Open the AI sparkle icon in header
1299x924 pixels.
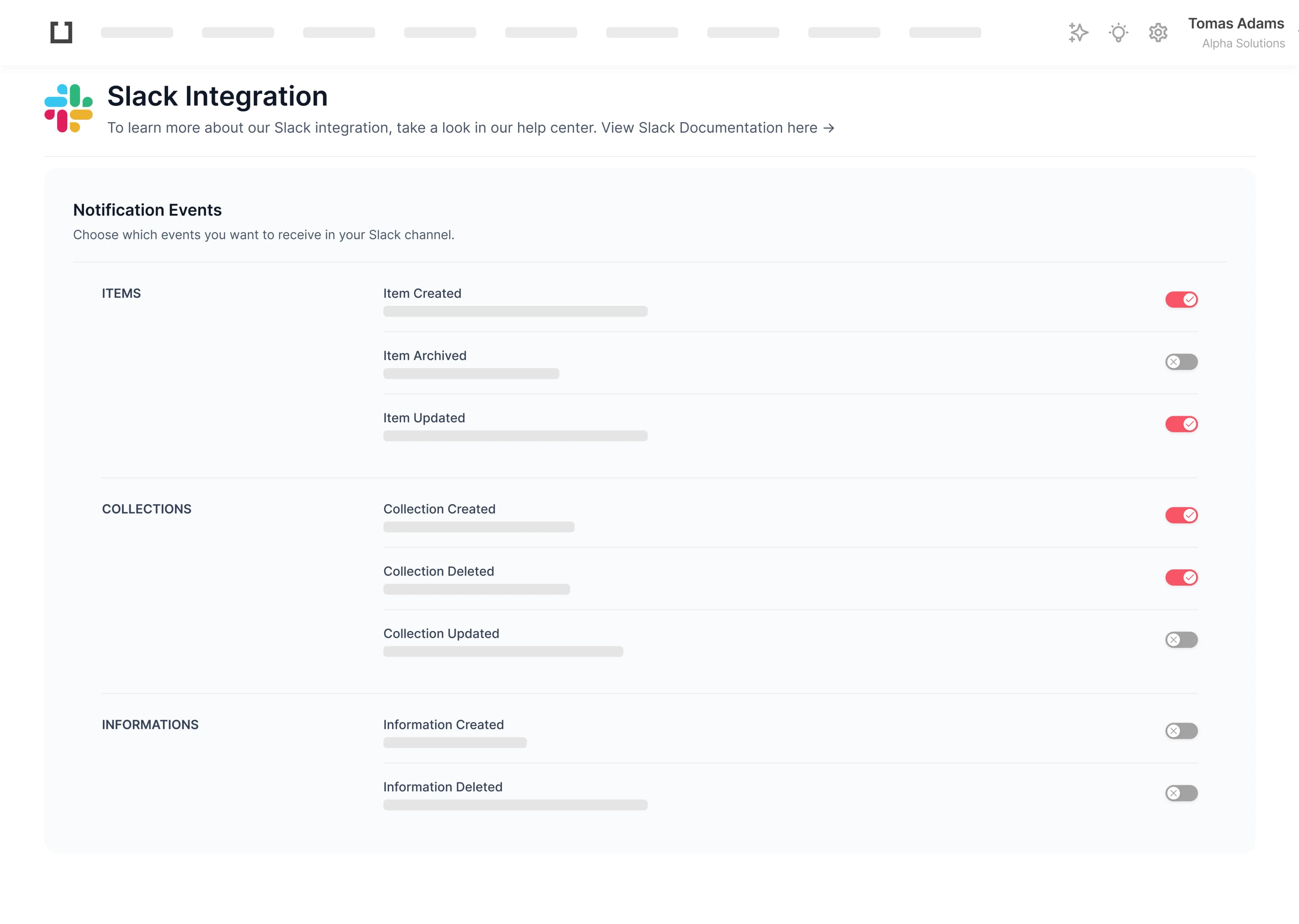tap(1078, 32)
